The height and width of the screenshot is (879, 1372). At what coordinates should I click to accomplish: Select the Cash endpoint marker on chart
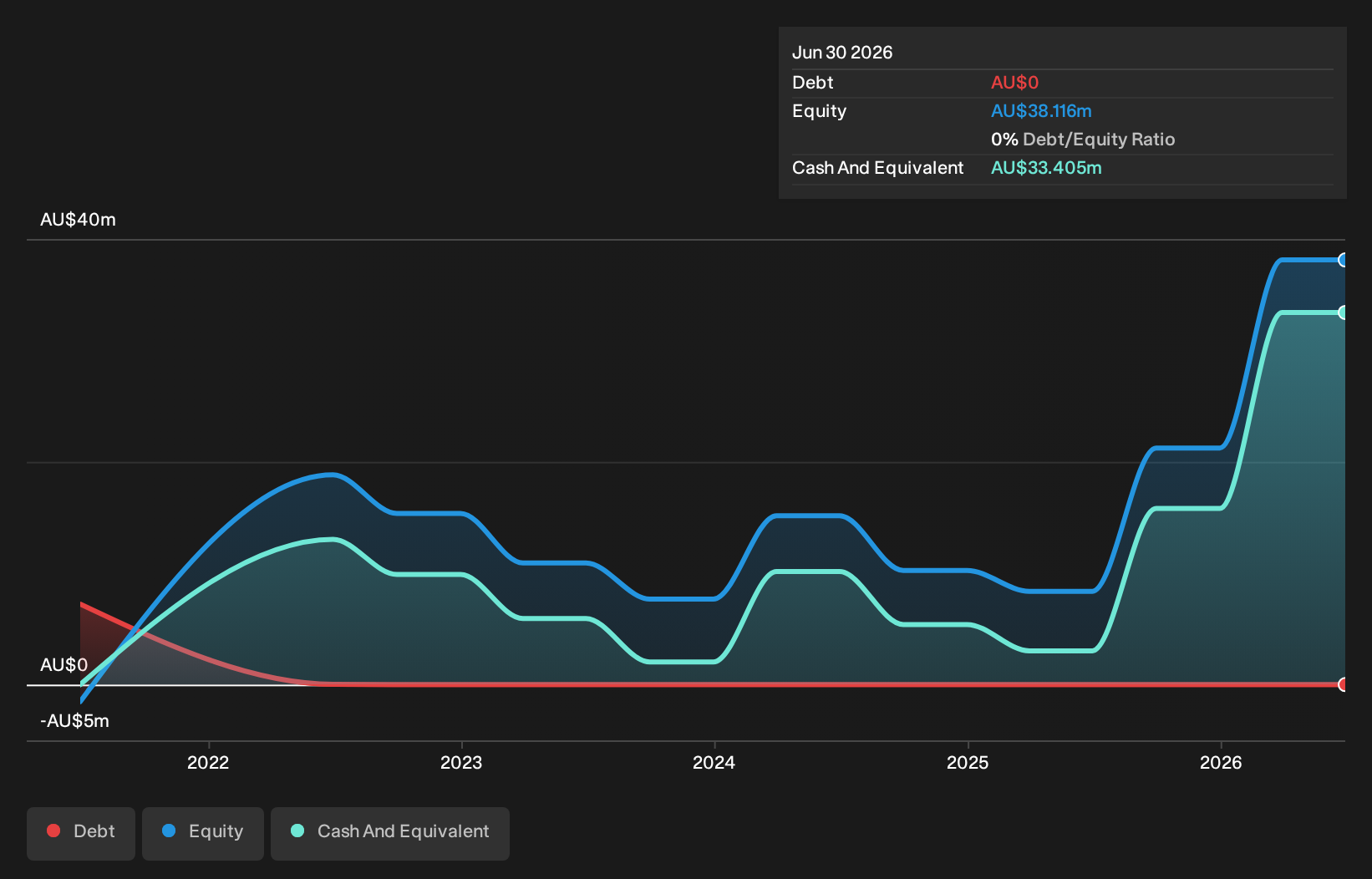pos(1343,312)
